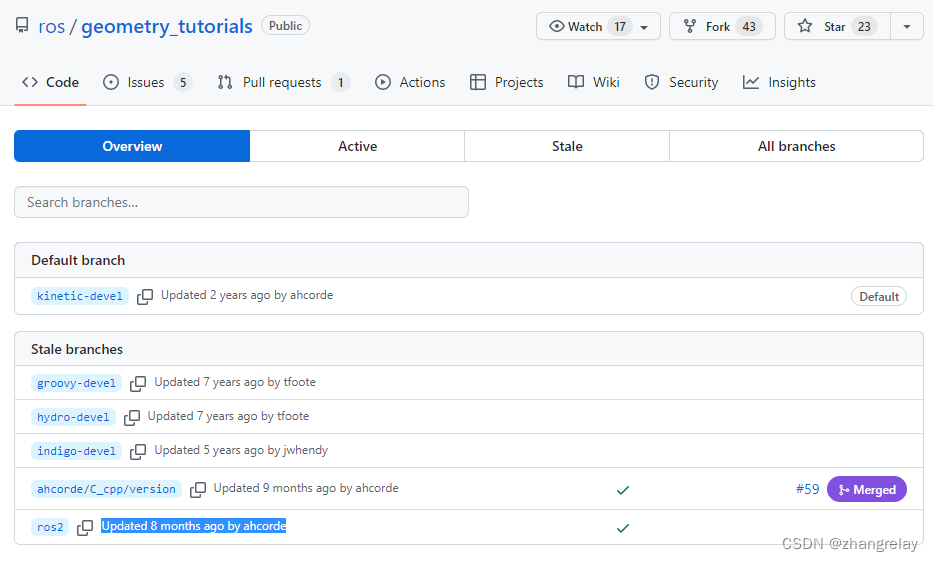933x562 pixels.
Task: Click the Code brackets icon
Action: (x=30, y=82)
